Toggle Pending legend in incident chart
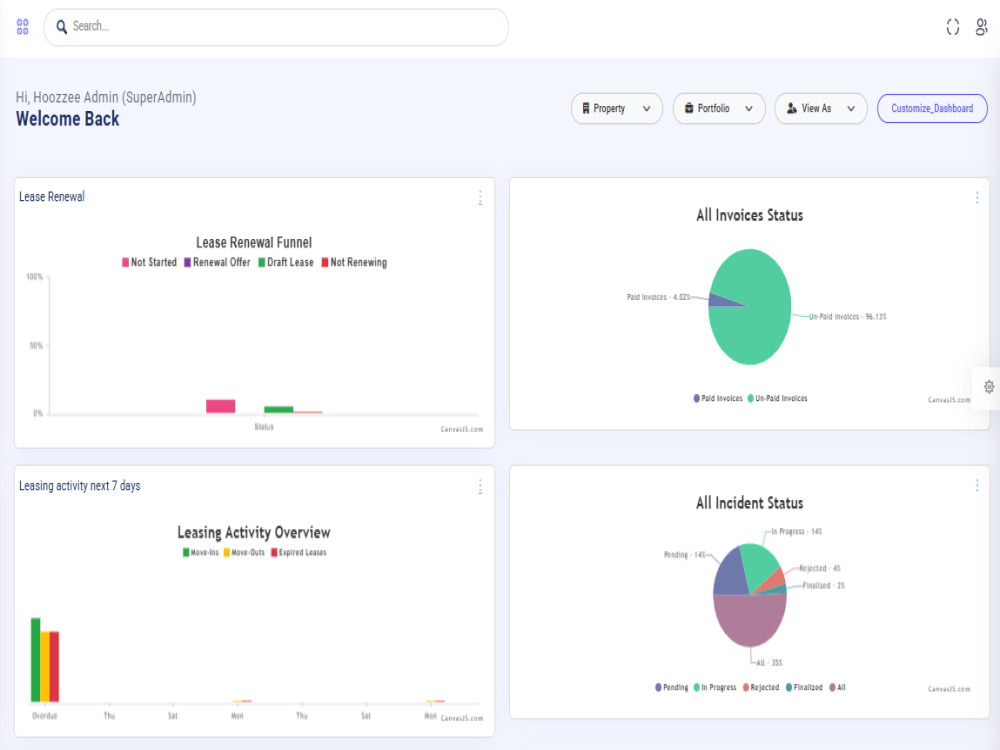Image resolution: width=1000 pixels, height=750 pixels. pyautogui.click(x=672, y=687)
